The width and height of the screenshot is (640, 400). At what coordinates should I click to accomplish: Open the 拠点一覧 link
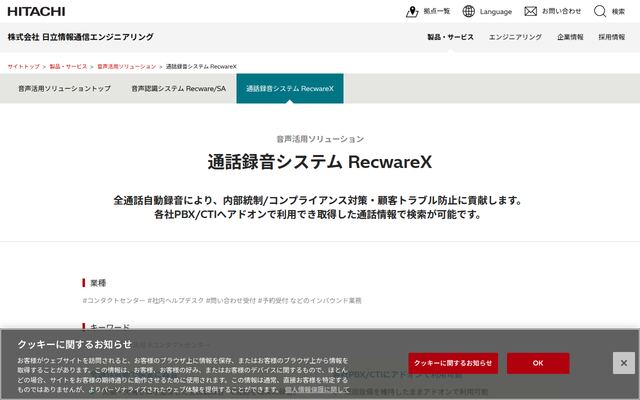point(437,11)
